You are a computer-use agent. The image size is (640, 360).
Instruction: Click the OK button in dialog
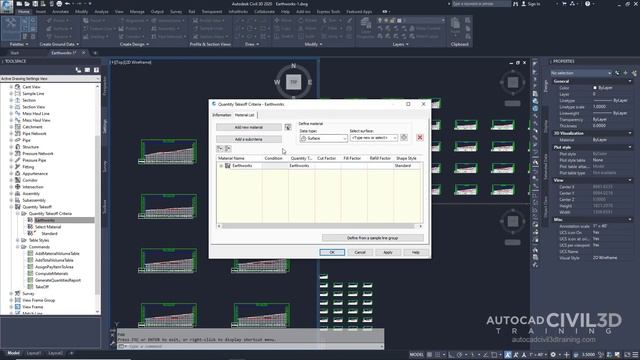point(332,252)
